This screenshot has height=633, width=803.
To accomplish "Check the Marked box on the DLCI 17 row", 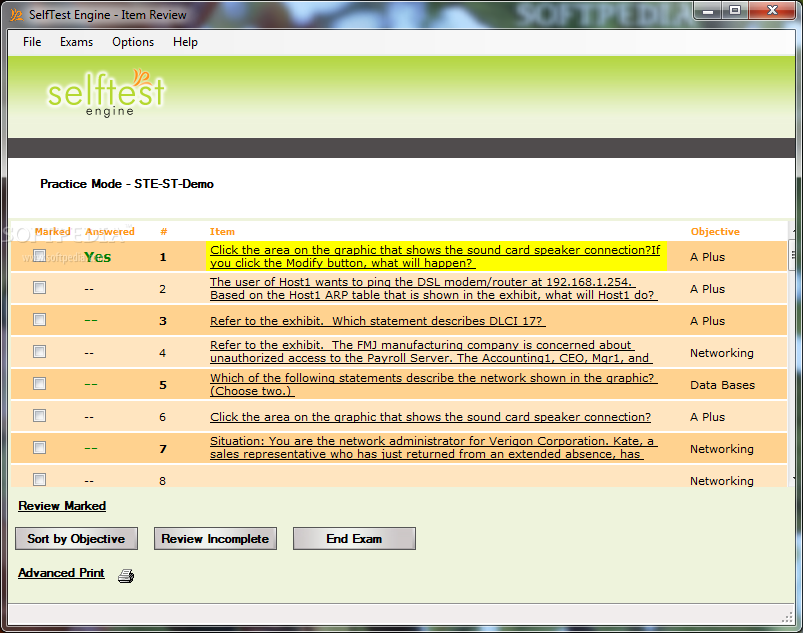I will (x=39, y=320).
